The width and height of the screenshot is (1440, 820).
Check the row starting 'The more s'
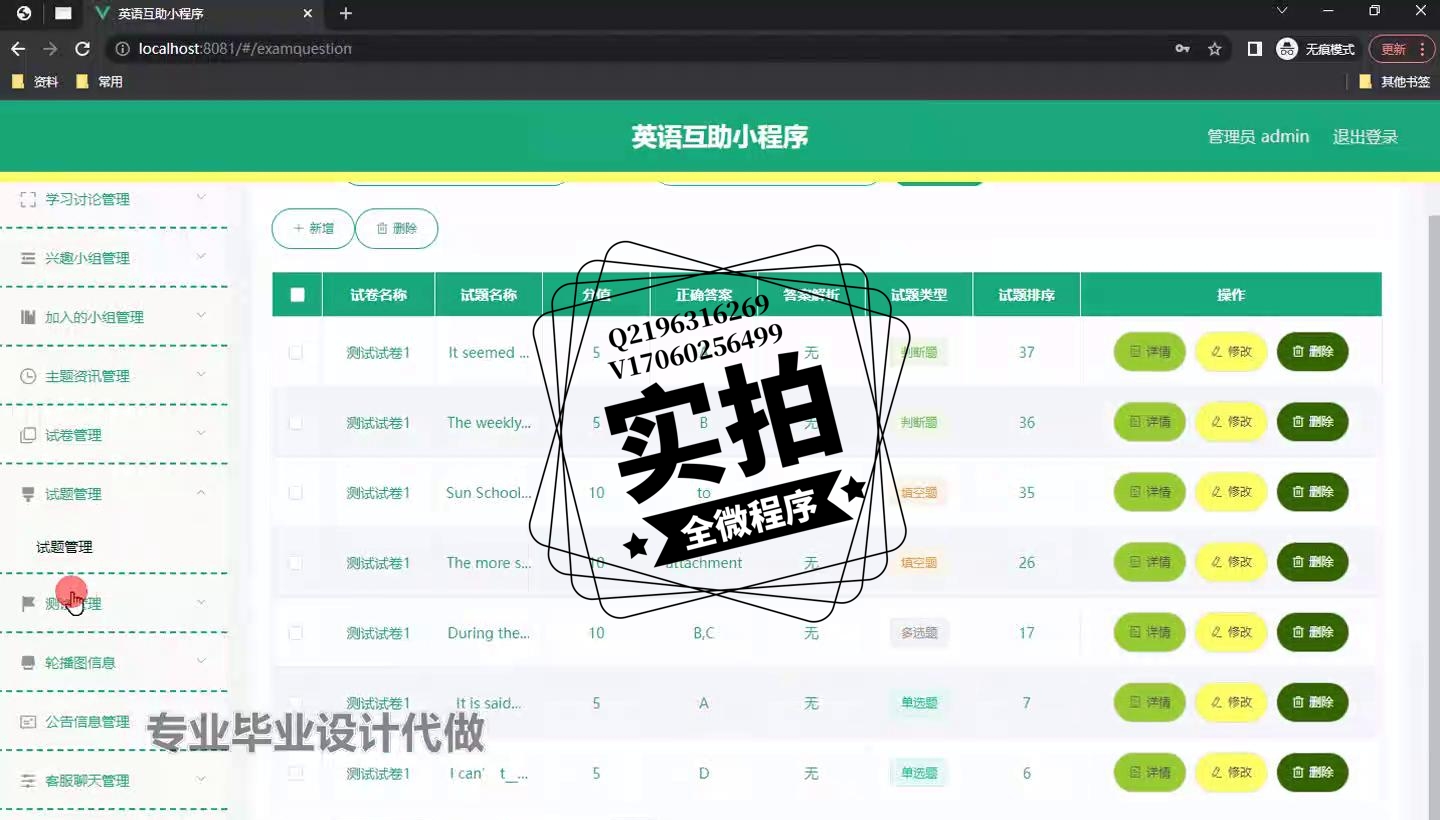295,563
